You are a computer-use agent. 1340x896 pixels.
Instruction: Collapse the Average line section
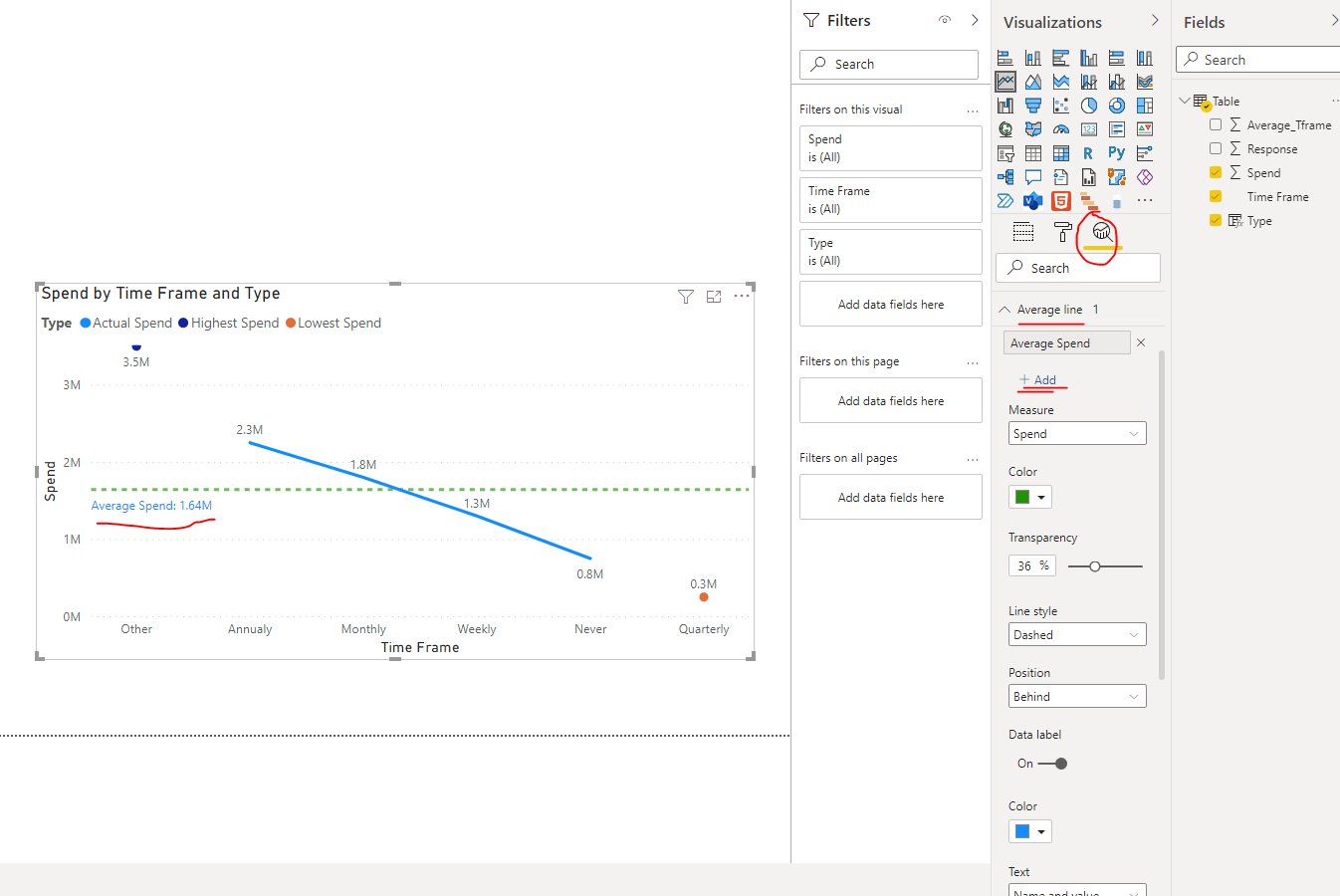point(1005,310)
